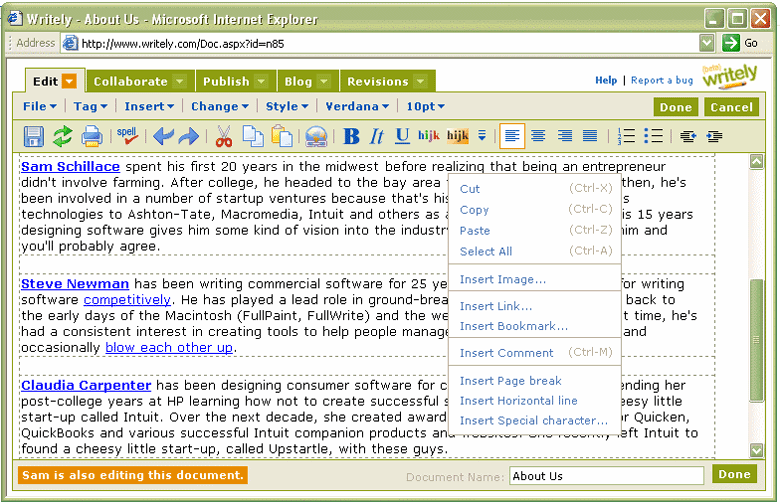The image size is (780, 504).
Task: Choose Paste from the context menu
Action: point(535,231)
